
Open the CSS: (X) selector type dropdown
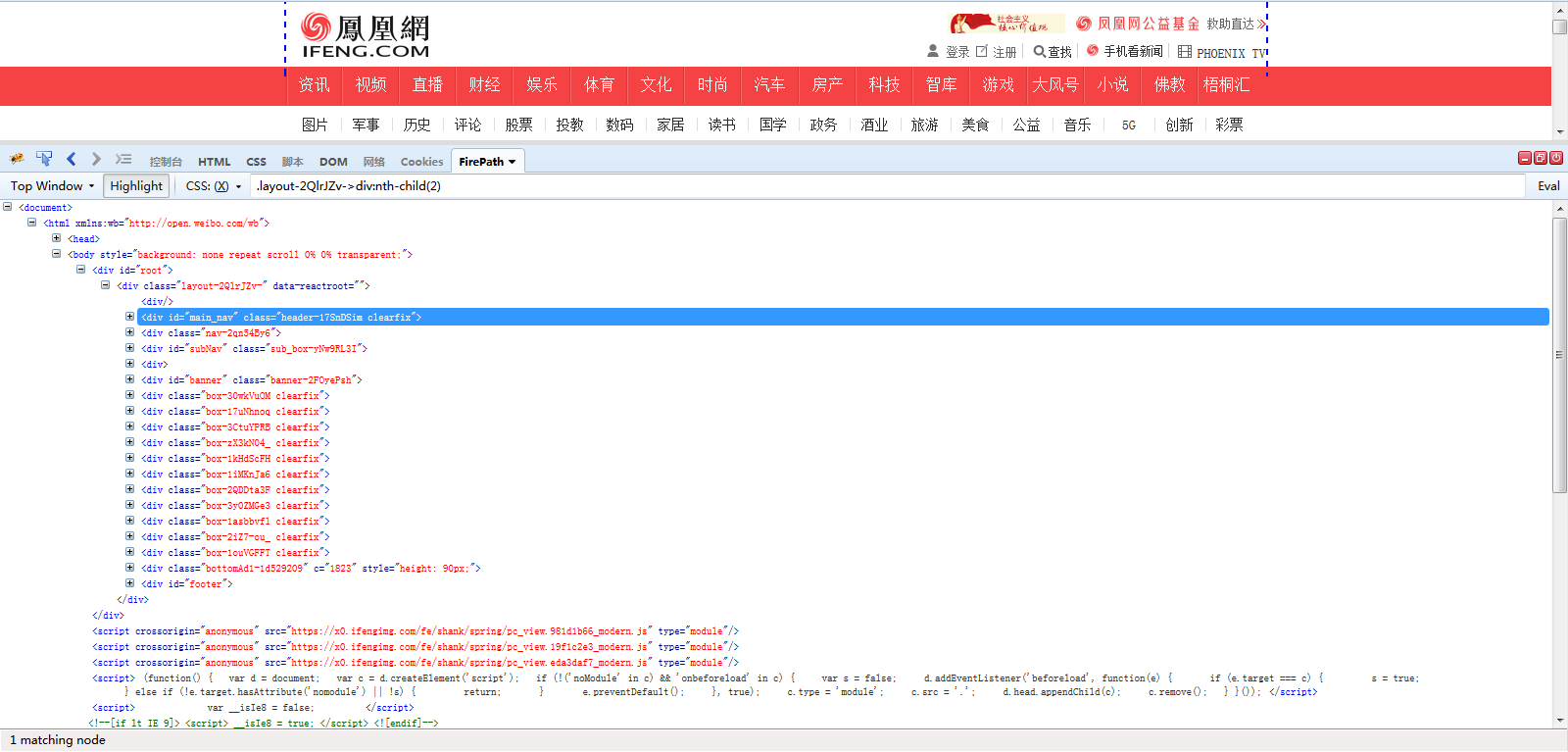pyautogui.click(x=214, y=186)
